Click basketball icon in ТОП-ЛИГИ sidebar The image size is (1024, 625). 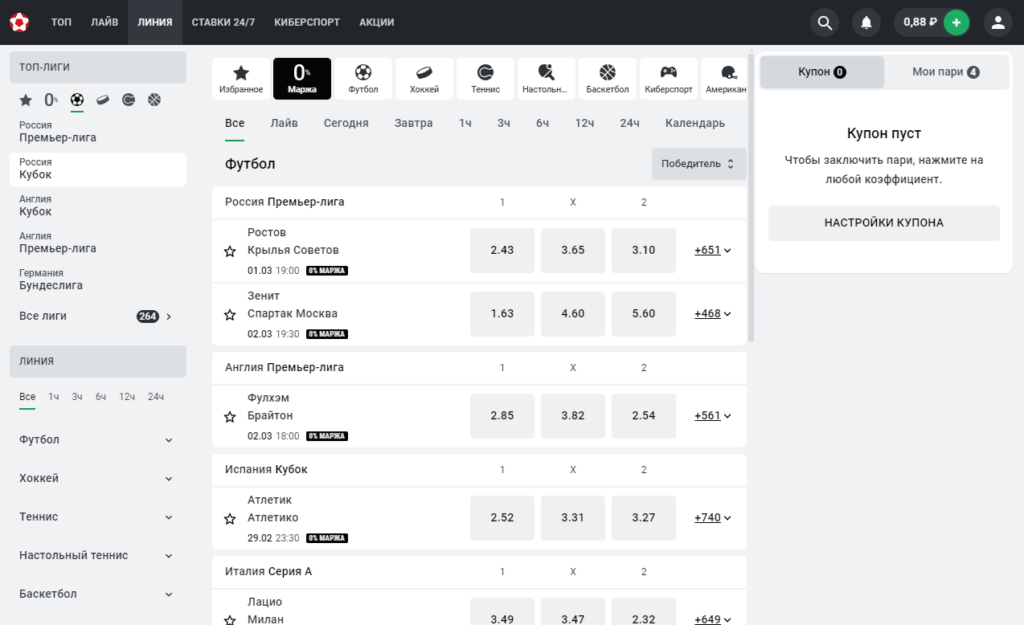(x=154, y=100)
